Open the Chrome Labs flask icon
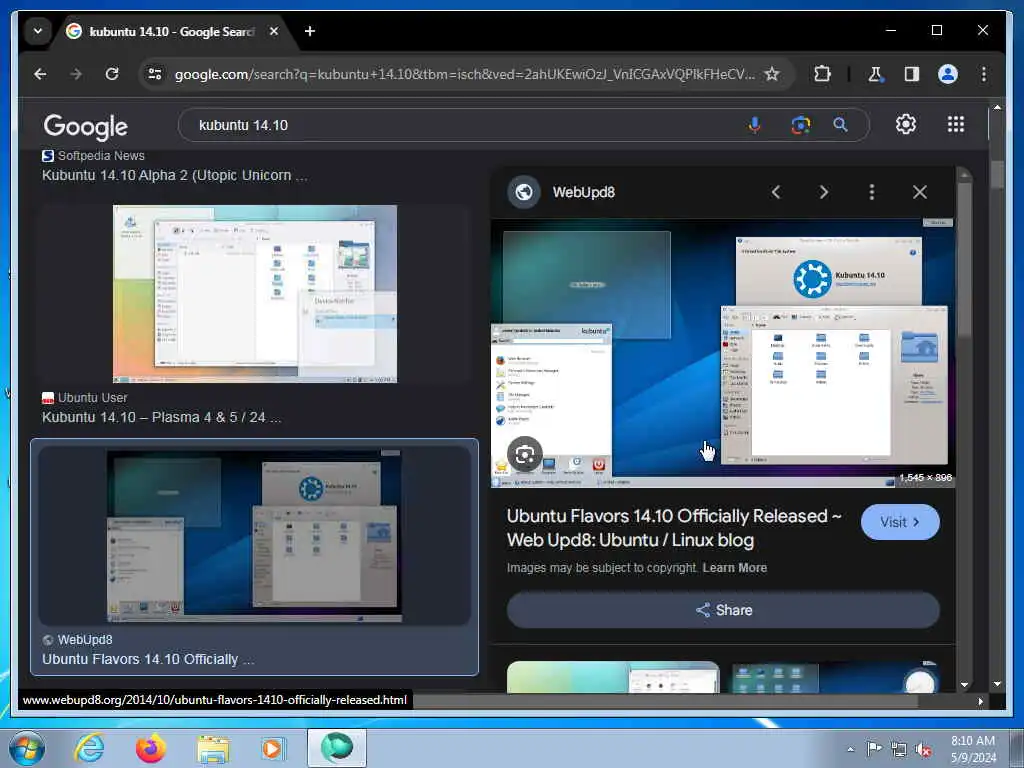Viewport: 1024px width, 768px height. click(875, 74)
